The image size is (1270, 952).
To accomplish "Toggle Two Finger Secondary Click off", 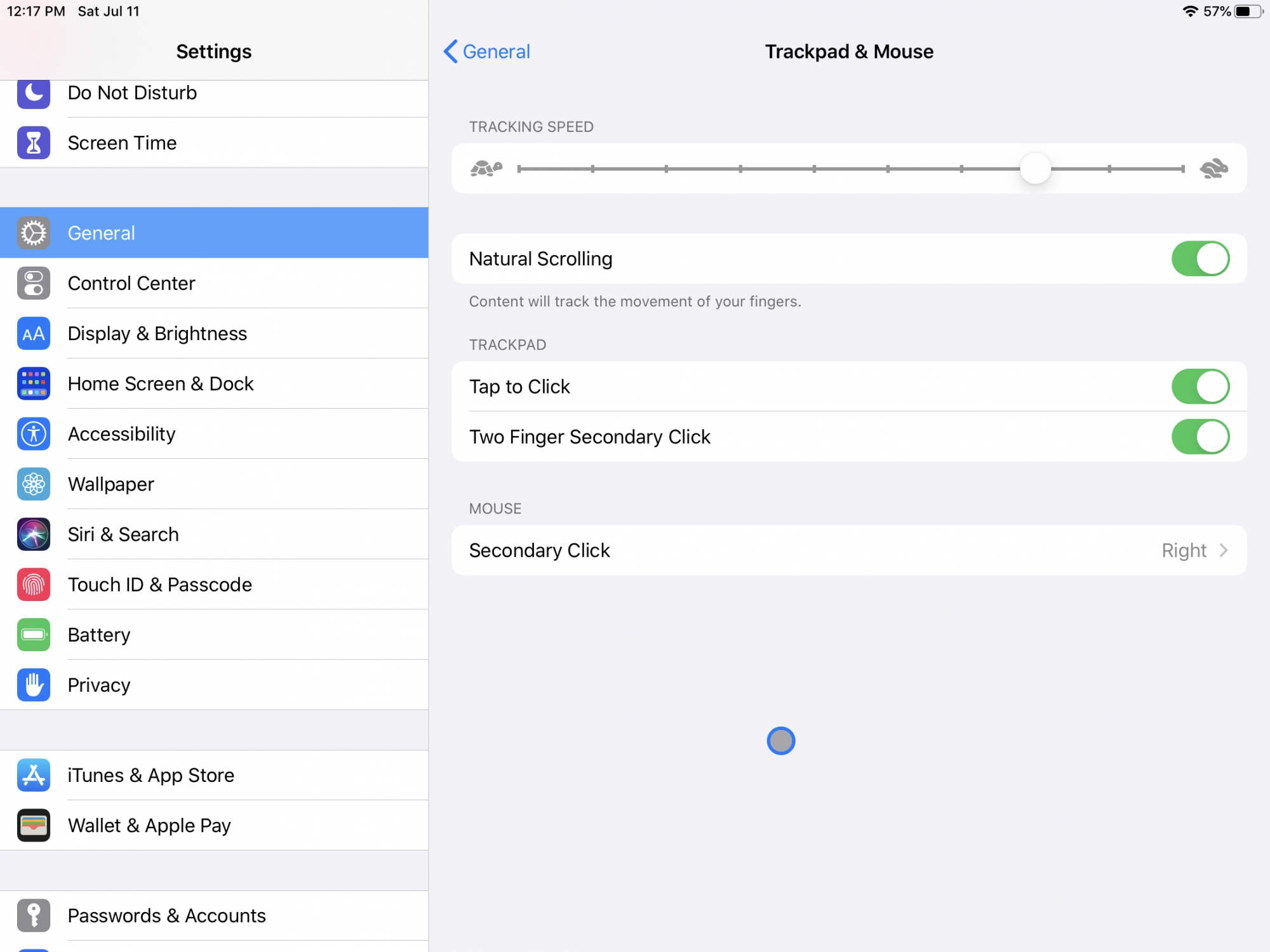I will pos(1200,437).
